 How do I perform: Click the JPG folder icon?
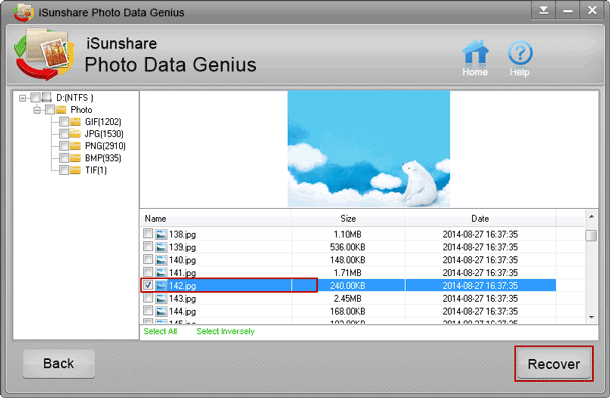point(75,134)
